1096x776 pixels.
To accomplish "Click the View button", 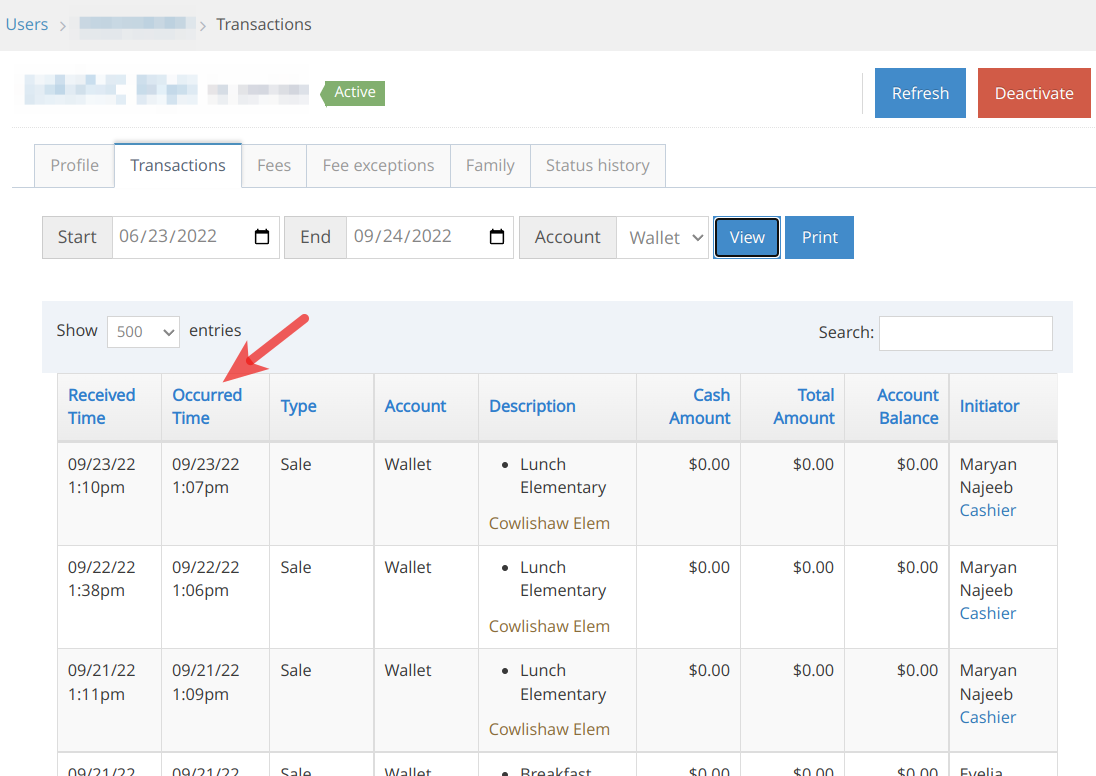I will tap(747, 238).
